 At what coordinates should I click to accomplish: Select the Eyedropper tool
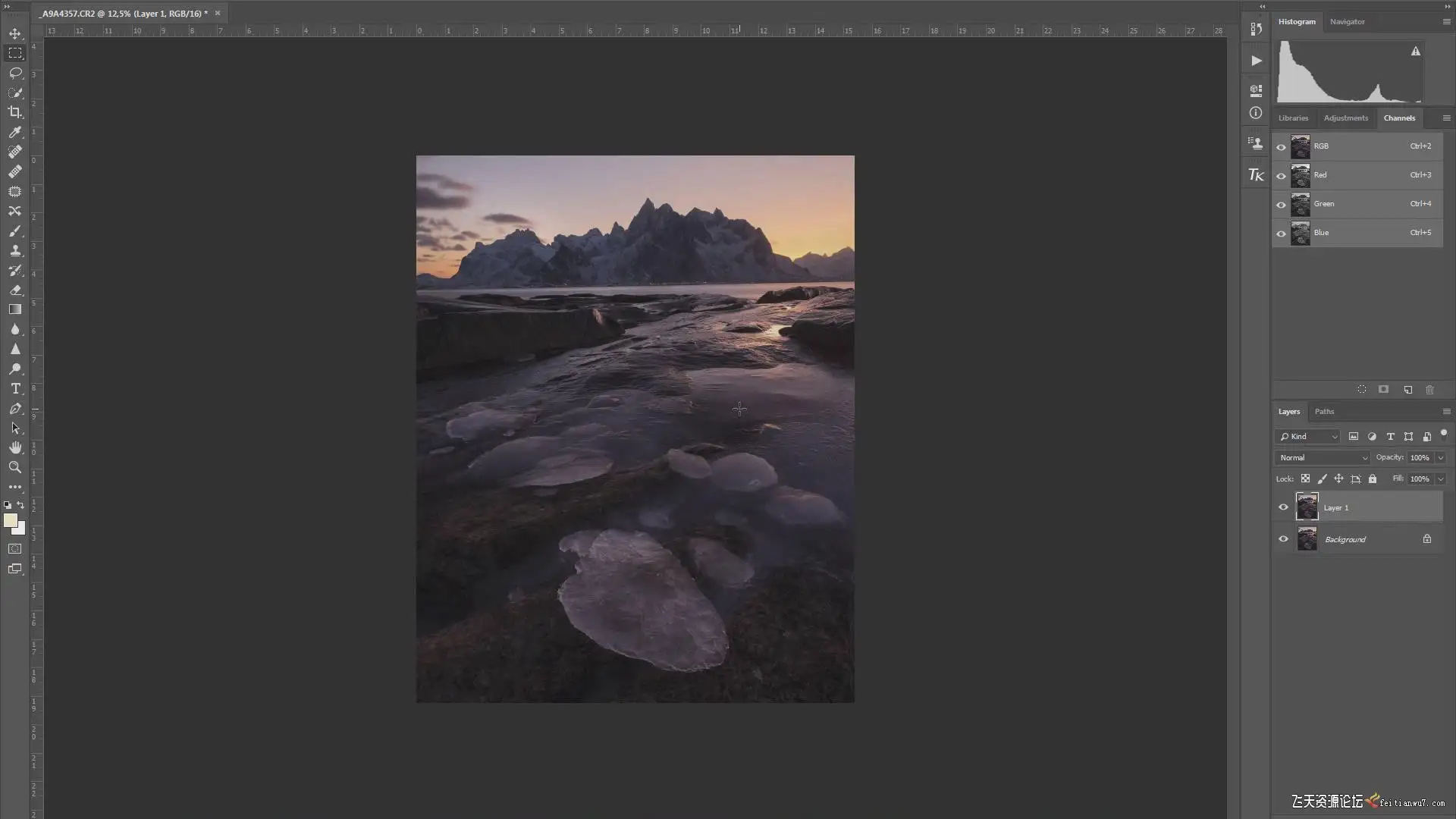pos(14,132)
